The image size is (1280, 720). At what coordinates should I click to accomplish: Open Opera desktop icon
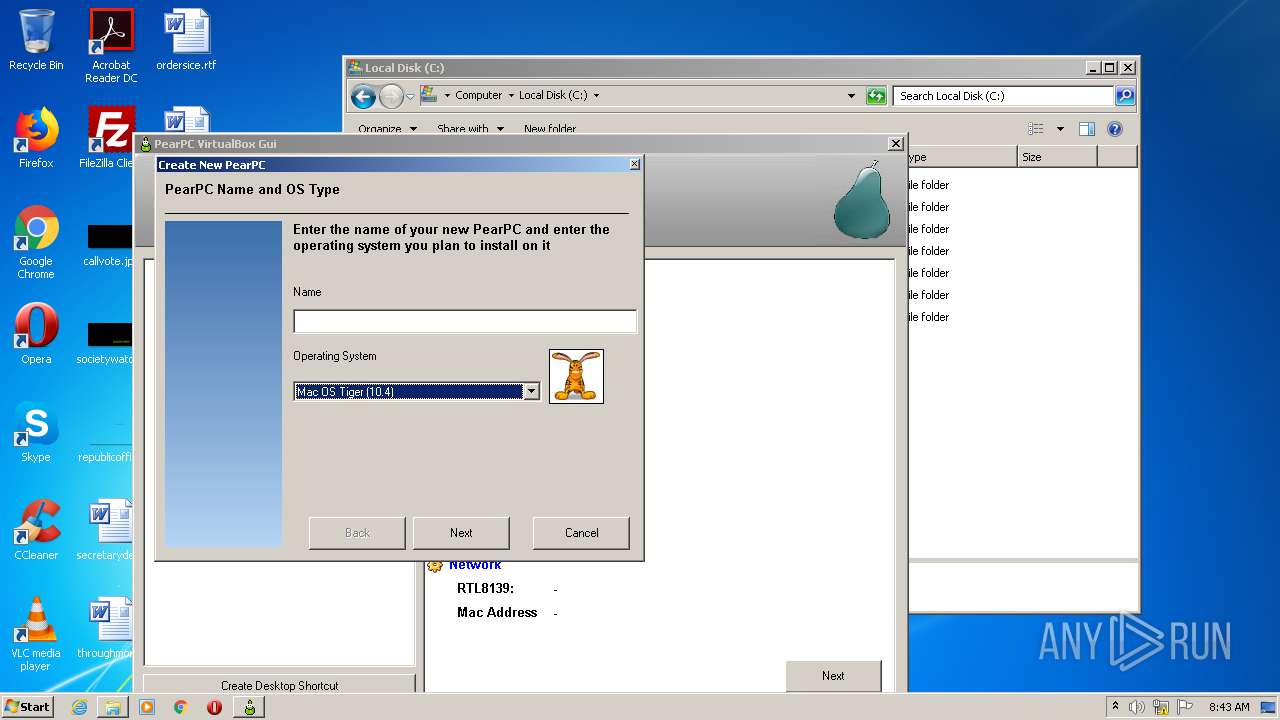[36, 334]
